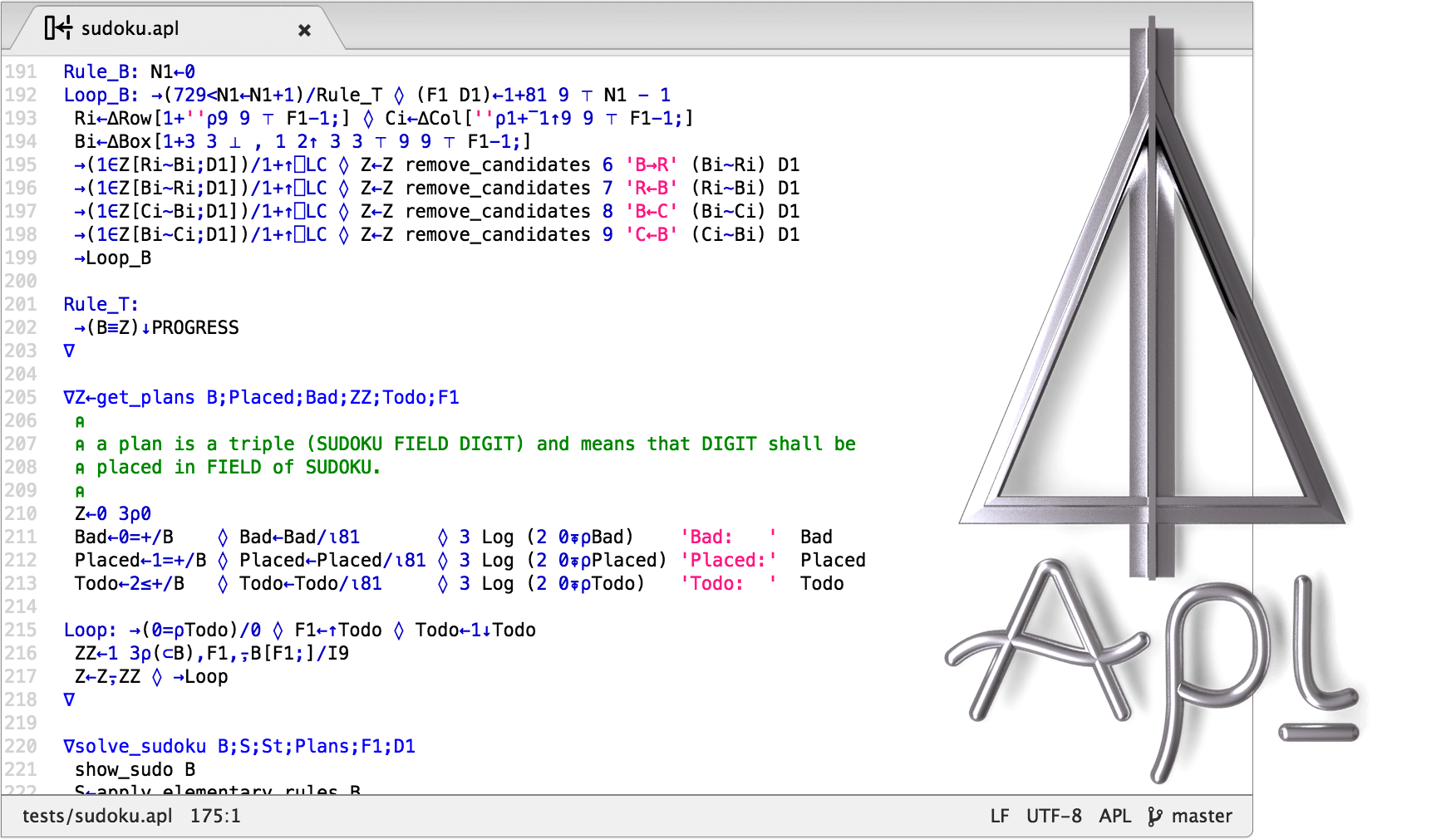The width and height of the screenshot is (1456, 839).
Task: Click remove_candidates on line 198
Action: pos(498,234)
